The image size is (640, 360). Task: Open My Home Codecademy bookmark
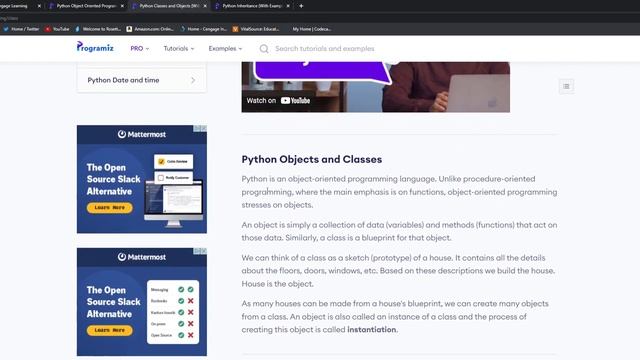311,29
